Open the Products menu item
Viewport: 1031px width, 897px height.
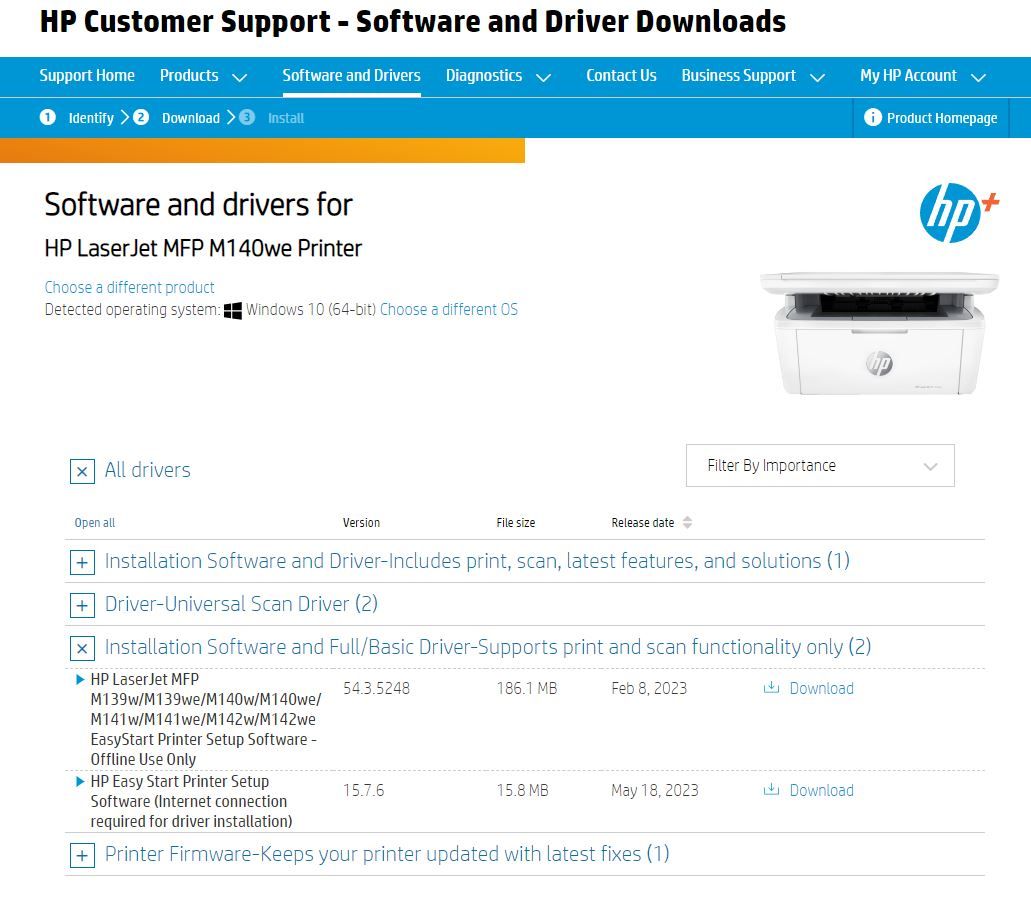pos(189,76)
